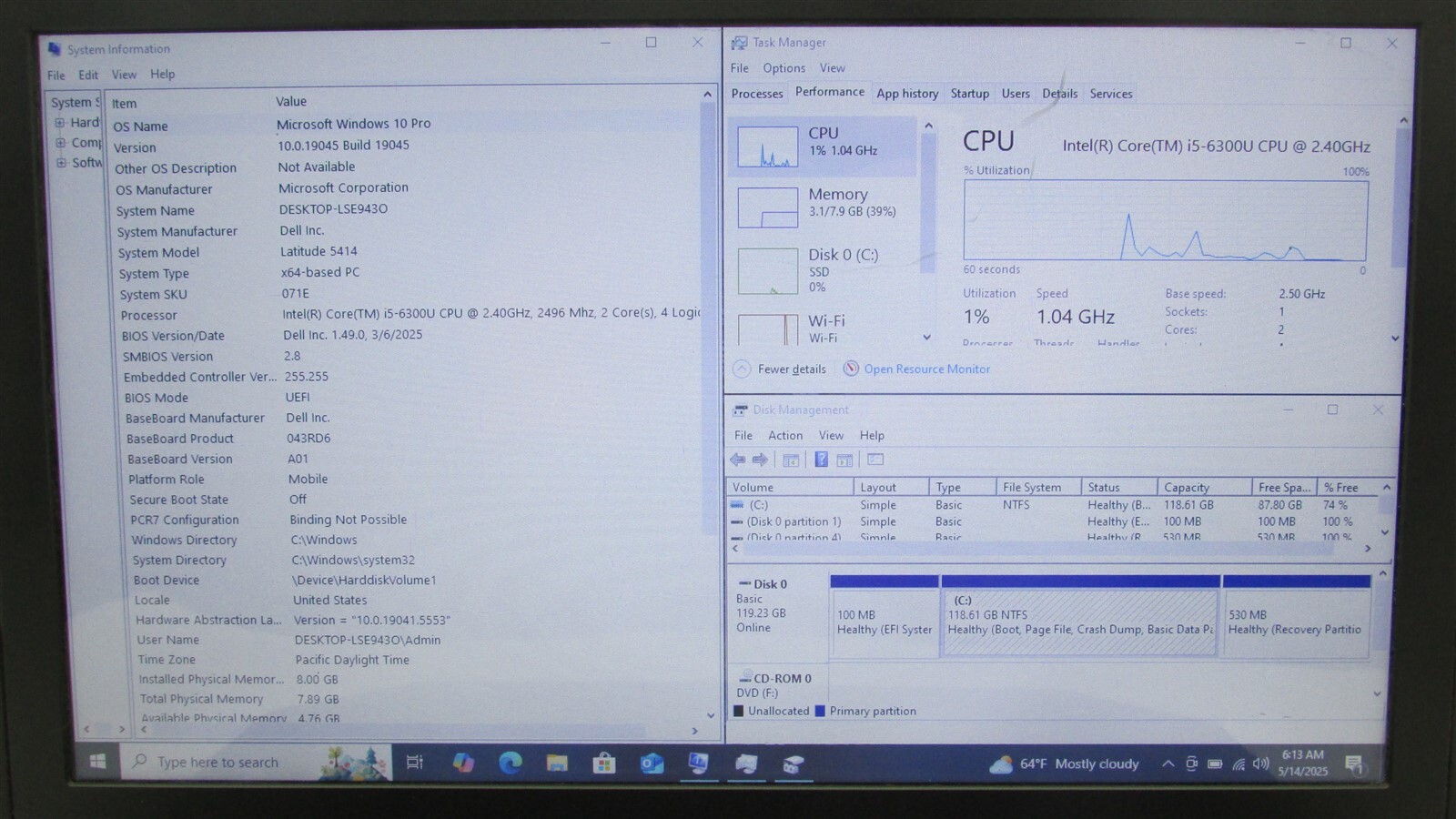Sort by the File System column header
This screenshot has width=1456, height=819.
pos(1038,488)
